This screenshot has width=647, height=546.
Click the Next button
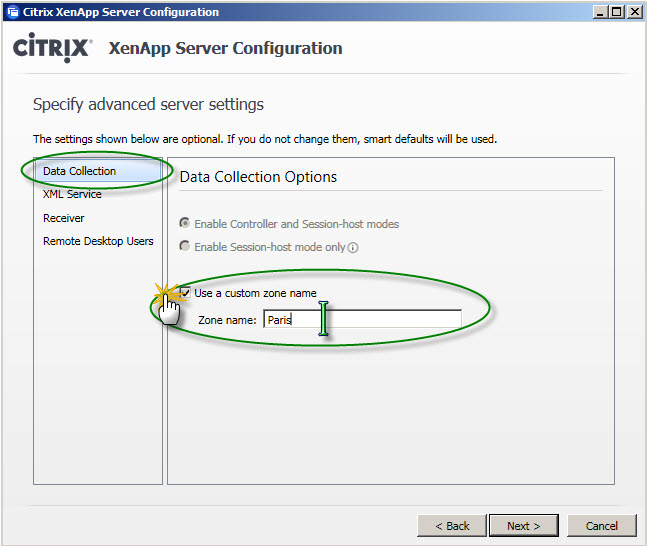[524, 526]
